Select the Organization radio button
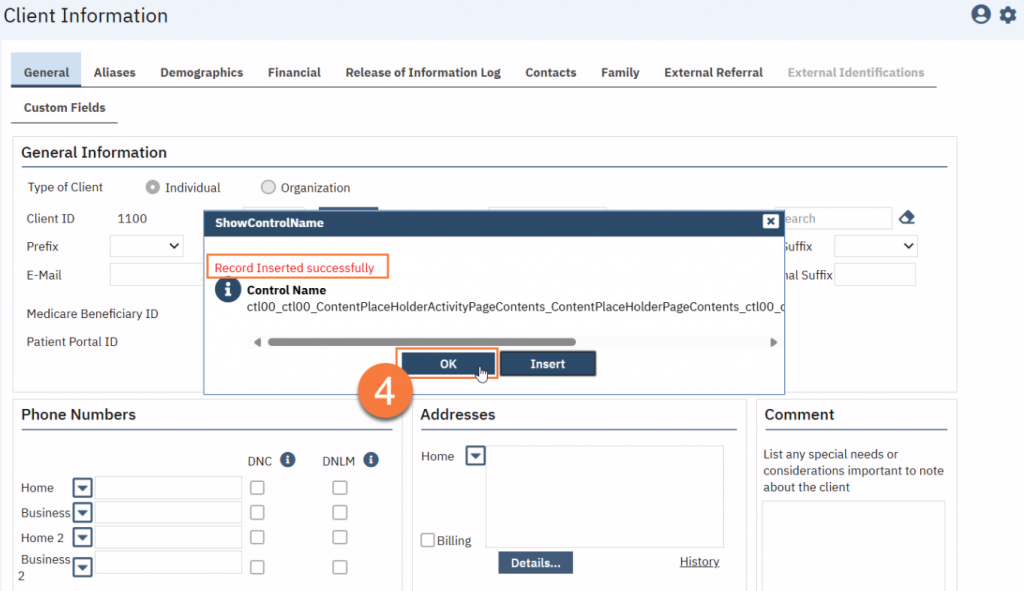1024x591 pixels. coord(268,187)
